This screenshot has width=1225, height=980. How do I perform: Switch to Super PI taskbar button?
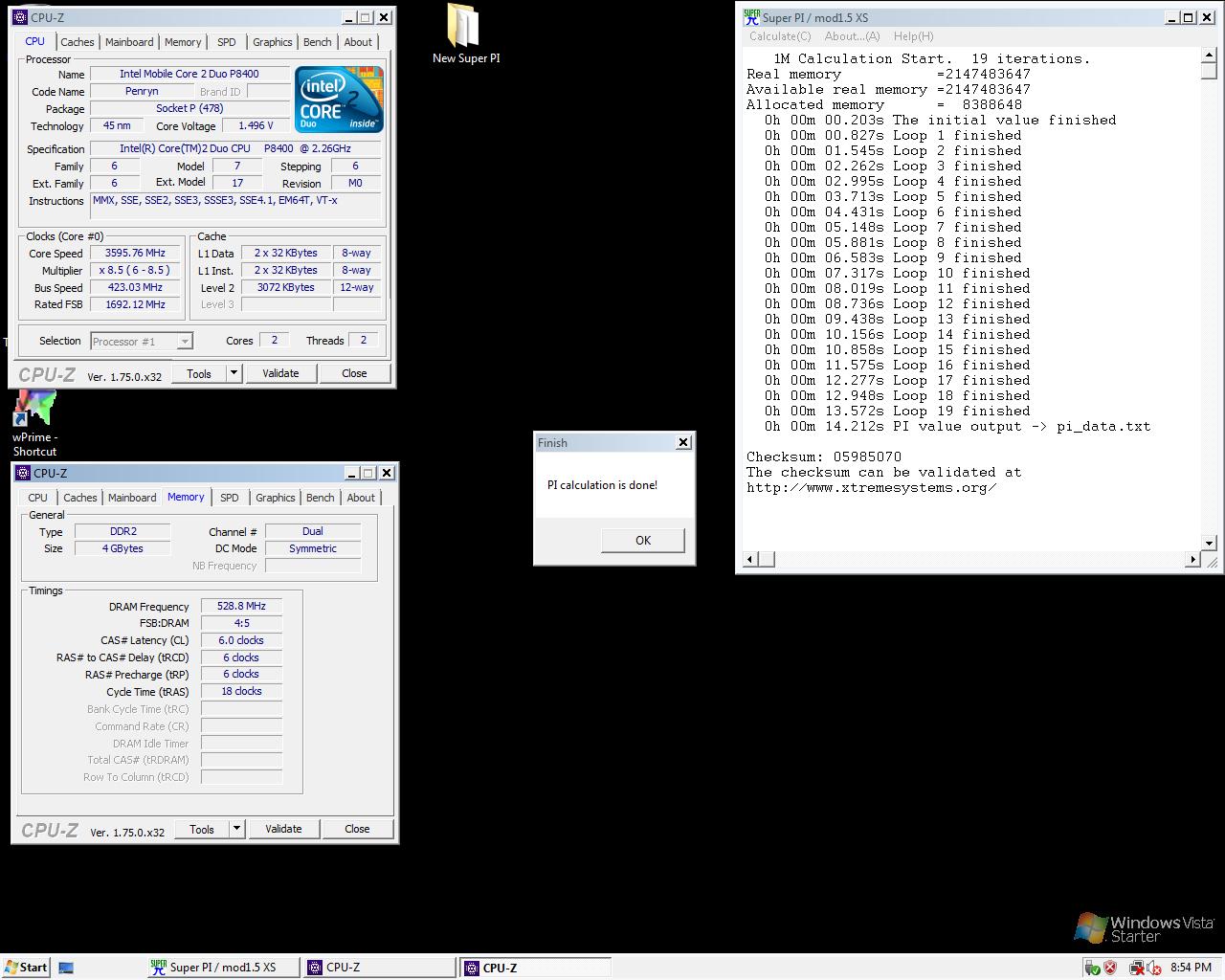pos(222,968)
